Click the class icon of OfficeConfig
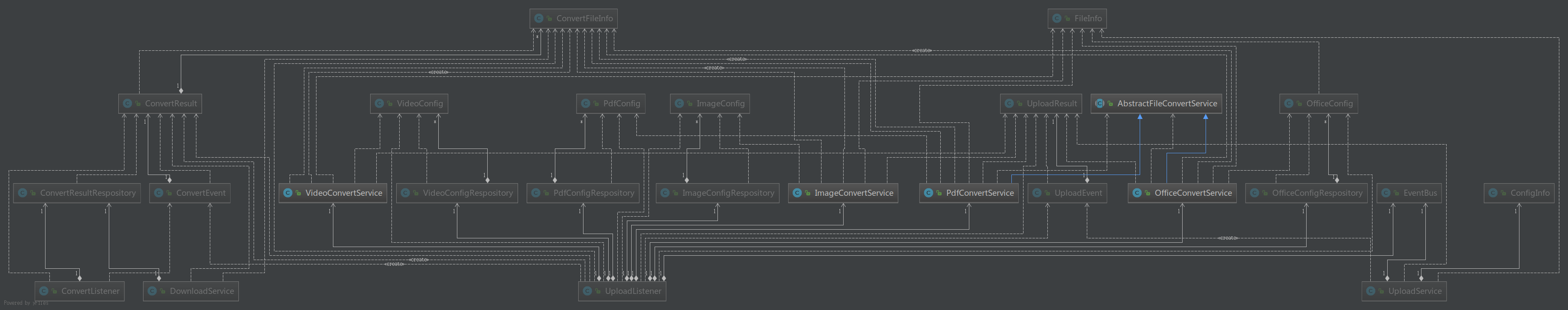This screenshot has height=310, width=1568. click(1289, 103)
